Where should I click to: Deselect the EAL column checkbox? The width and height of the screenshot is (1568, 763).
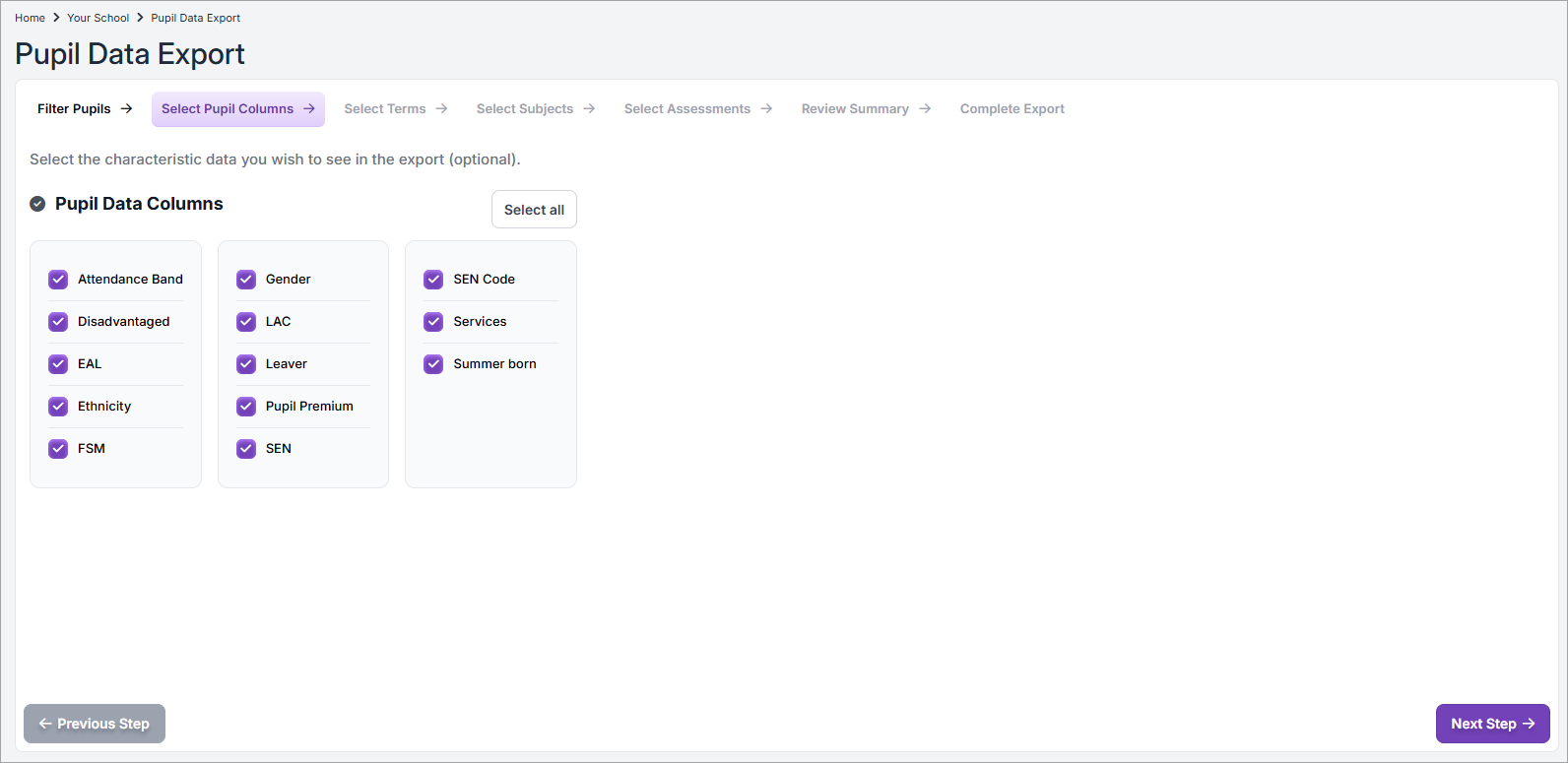point(58,364)
